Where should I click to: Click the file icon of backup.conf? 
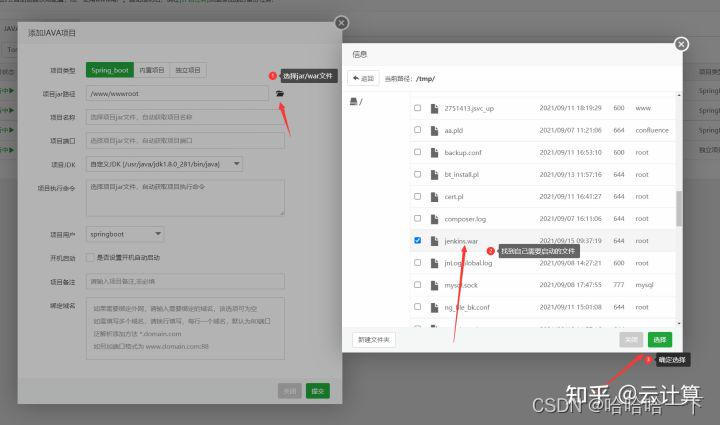[x=434, y=152]
